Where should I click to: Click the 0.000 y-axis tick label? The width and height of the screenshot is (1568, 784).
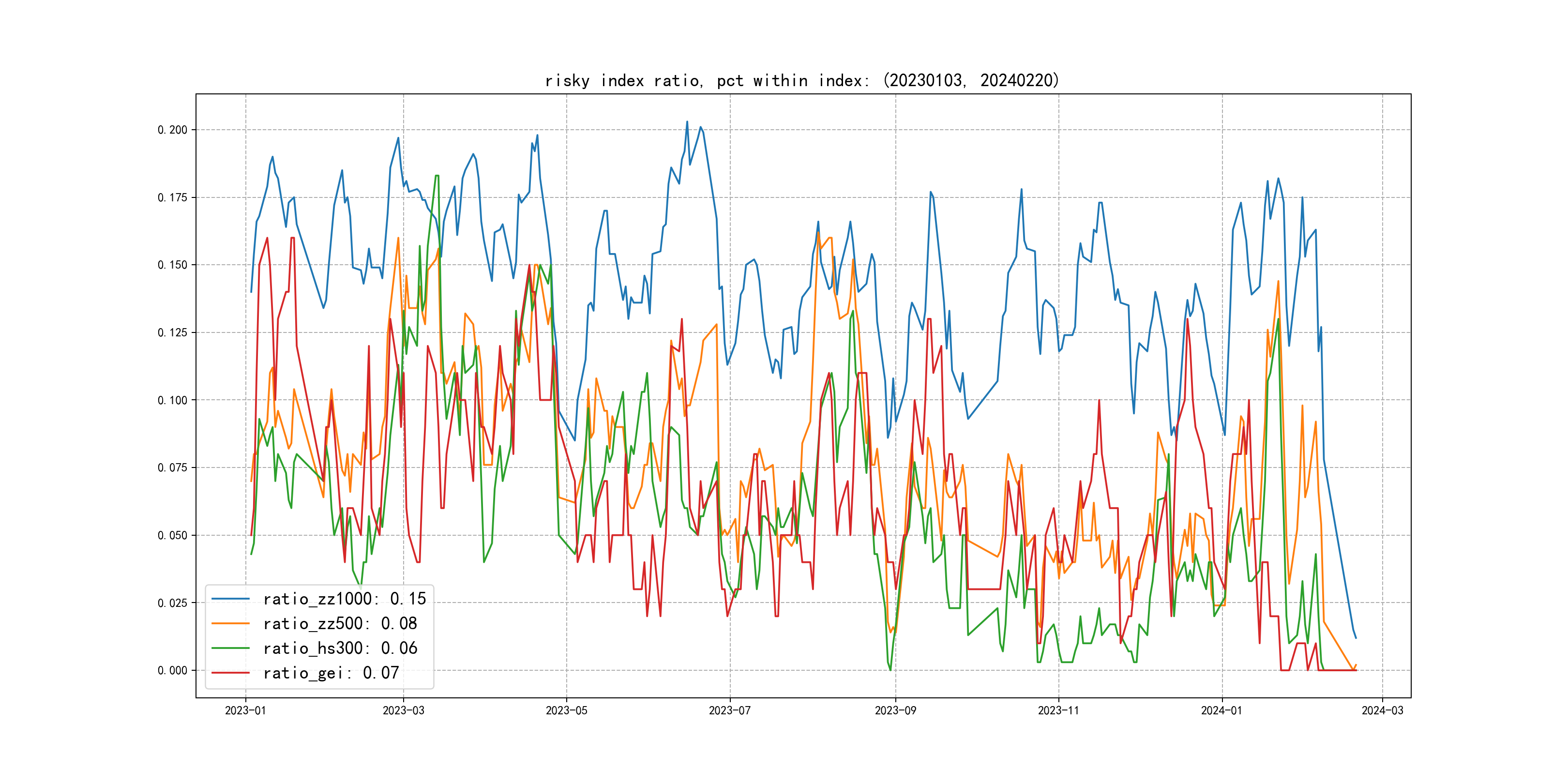(x=172, y=670)
